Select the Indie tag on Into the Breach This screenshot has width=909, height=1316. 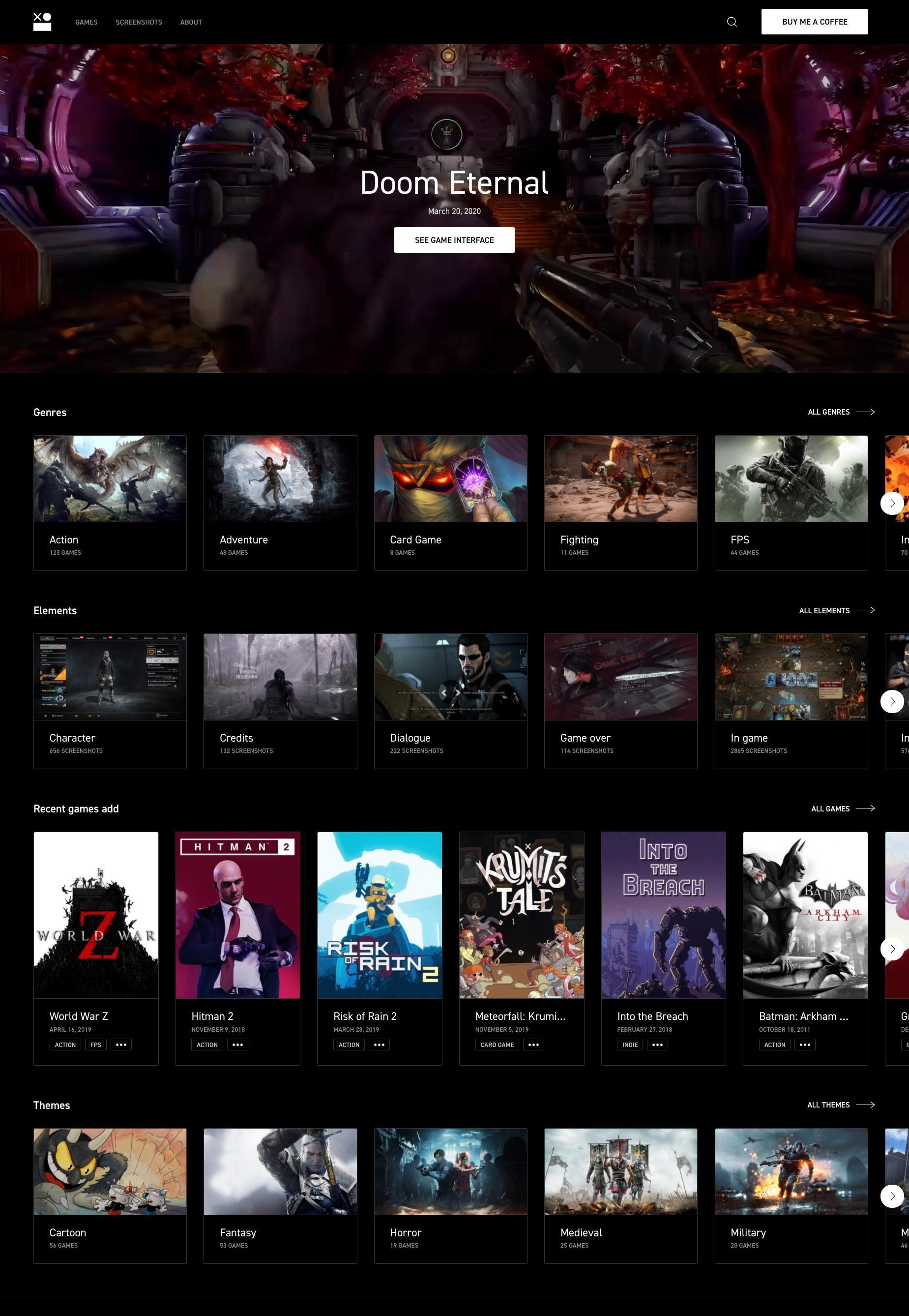coord(630,1045)
